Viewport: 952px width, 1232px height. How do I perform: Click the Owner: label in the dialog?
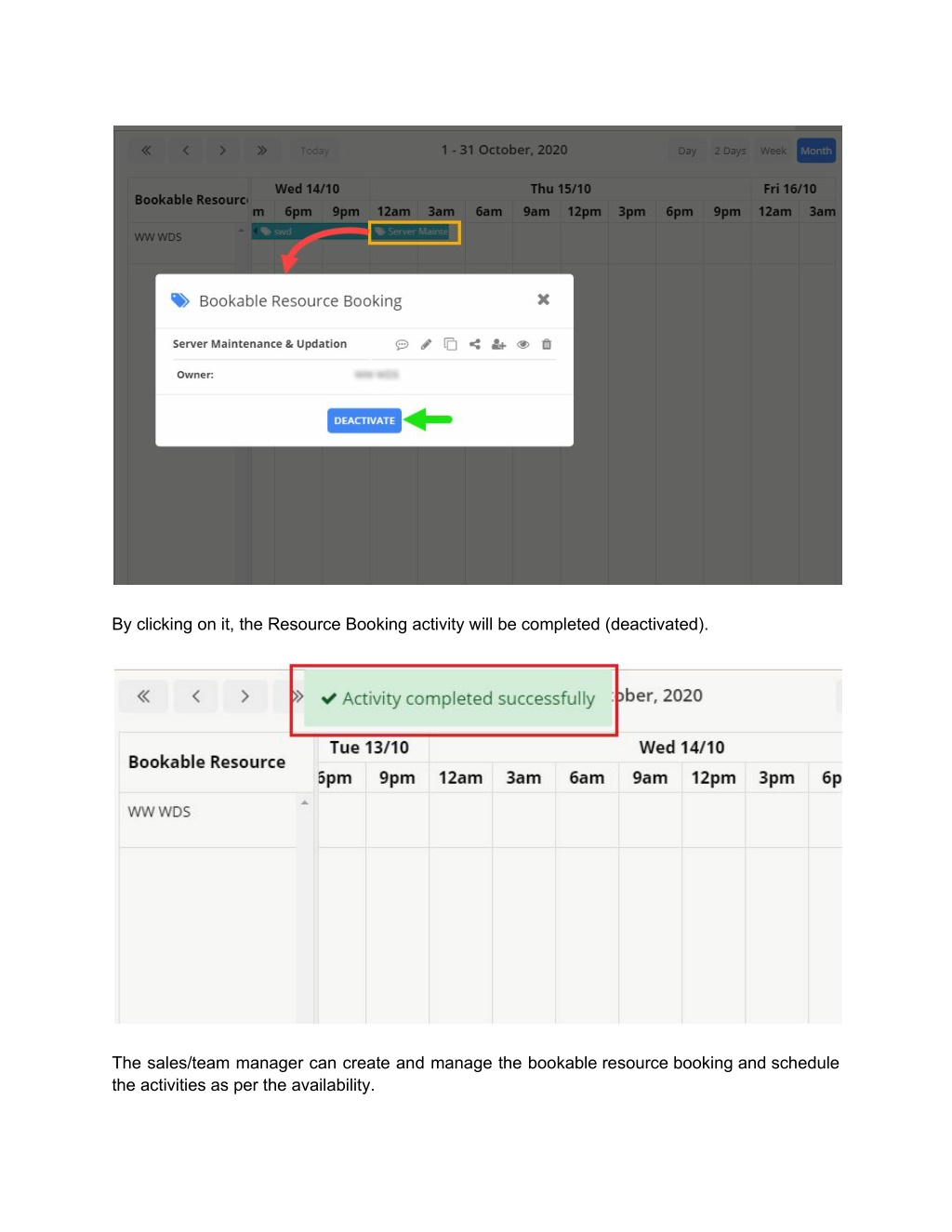(195, 375)
